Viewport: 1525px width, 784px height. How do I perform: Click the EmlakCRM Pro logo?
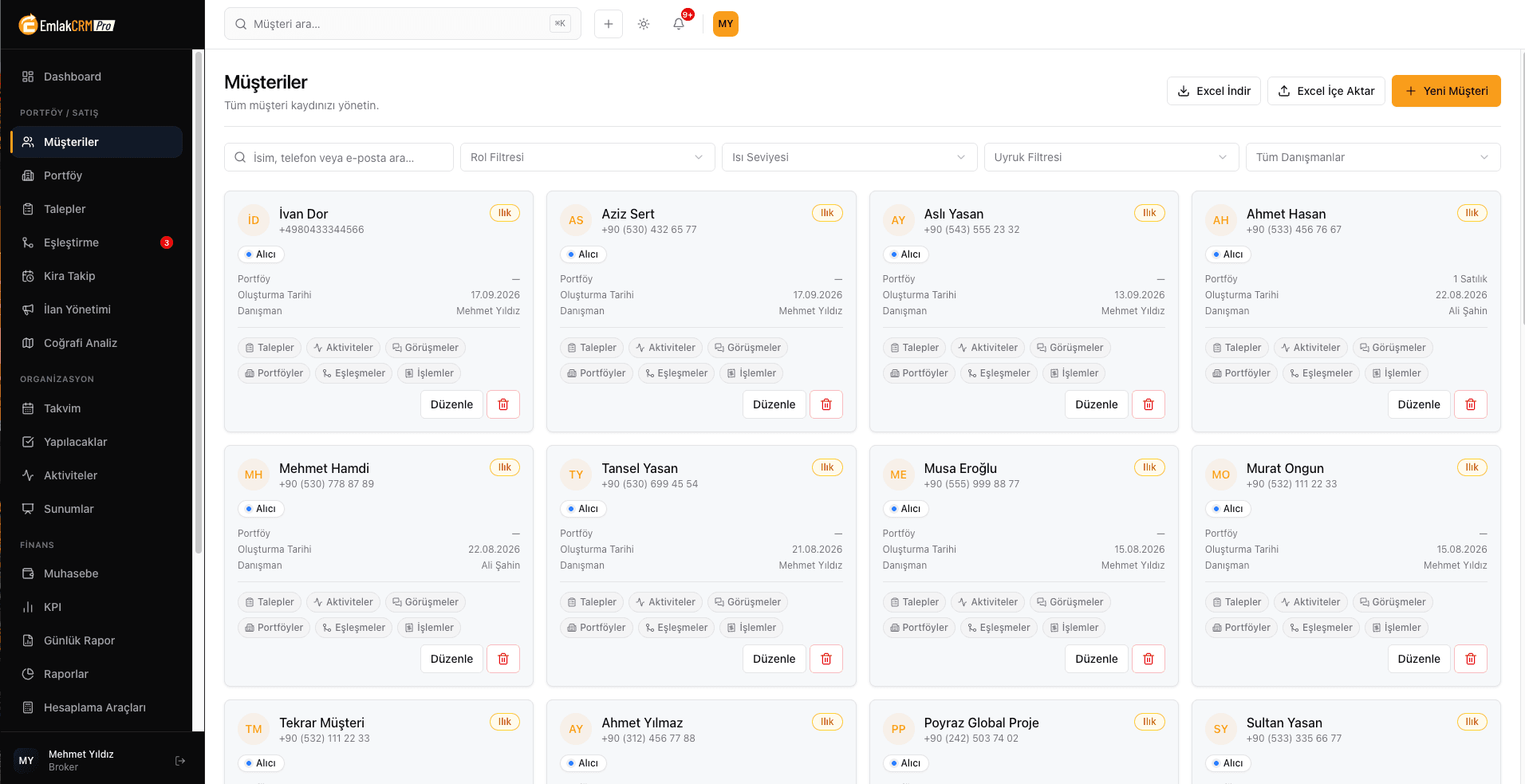pyautogui.click(x=67, y=25)
